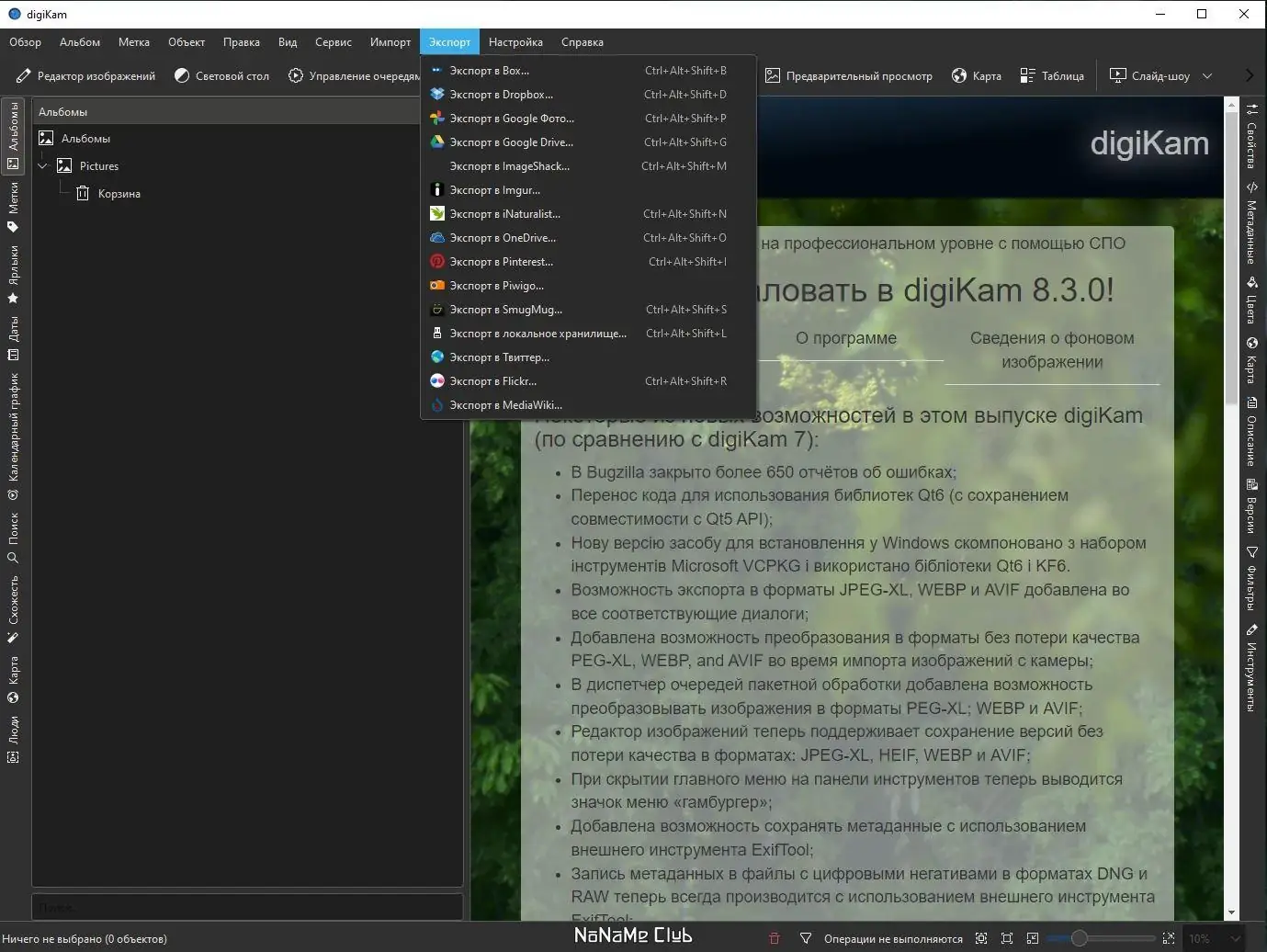The width and height of the screenshot is (1267, 952).
Task: Open Сведения о фоновом изображении tab
Action: [x=1052, y=350]
